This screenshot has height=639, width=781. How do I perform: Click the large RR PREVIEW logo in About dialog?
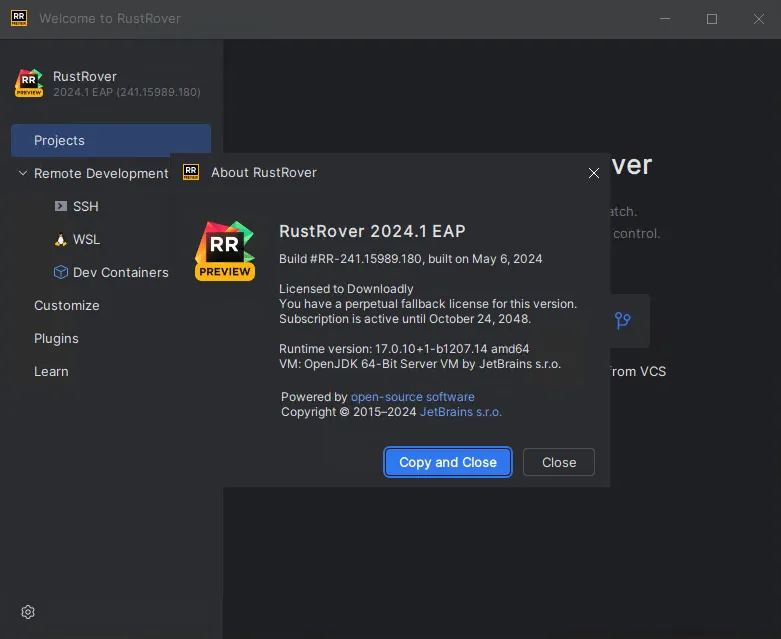click(x=225, y=251)
